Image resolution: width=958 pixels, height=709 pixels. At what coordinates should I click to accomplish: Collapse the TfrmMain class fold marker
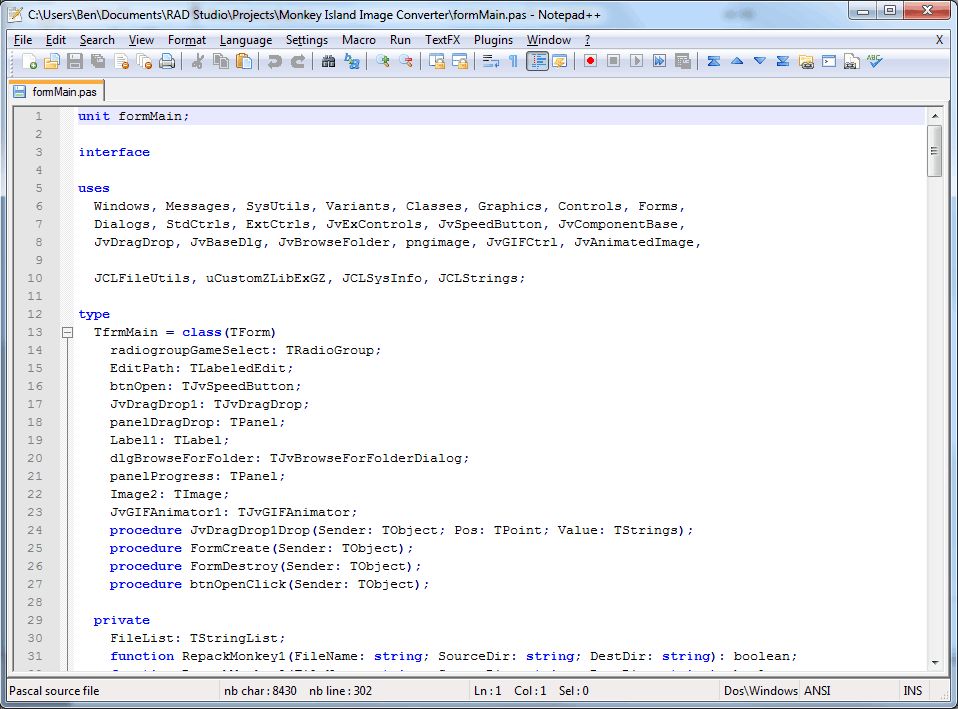coord(67,332)
